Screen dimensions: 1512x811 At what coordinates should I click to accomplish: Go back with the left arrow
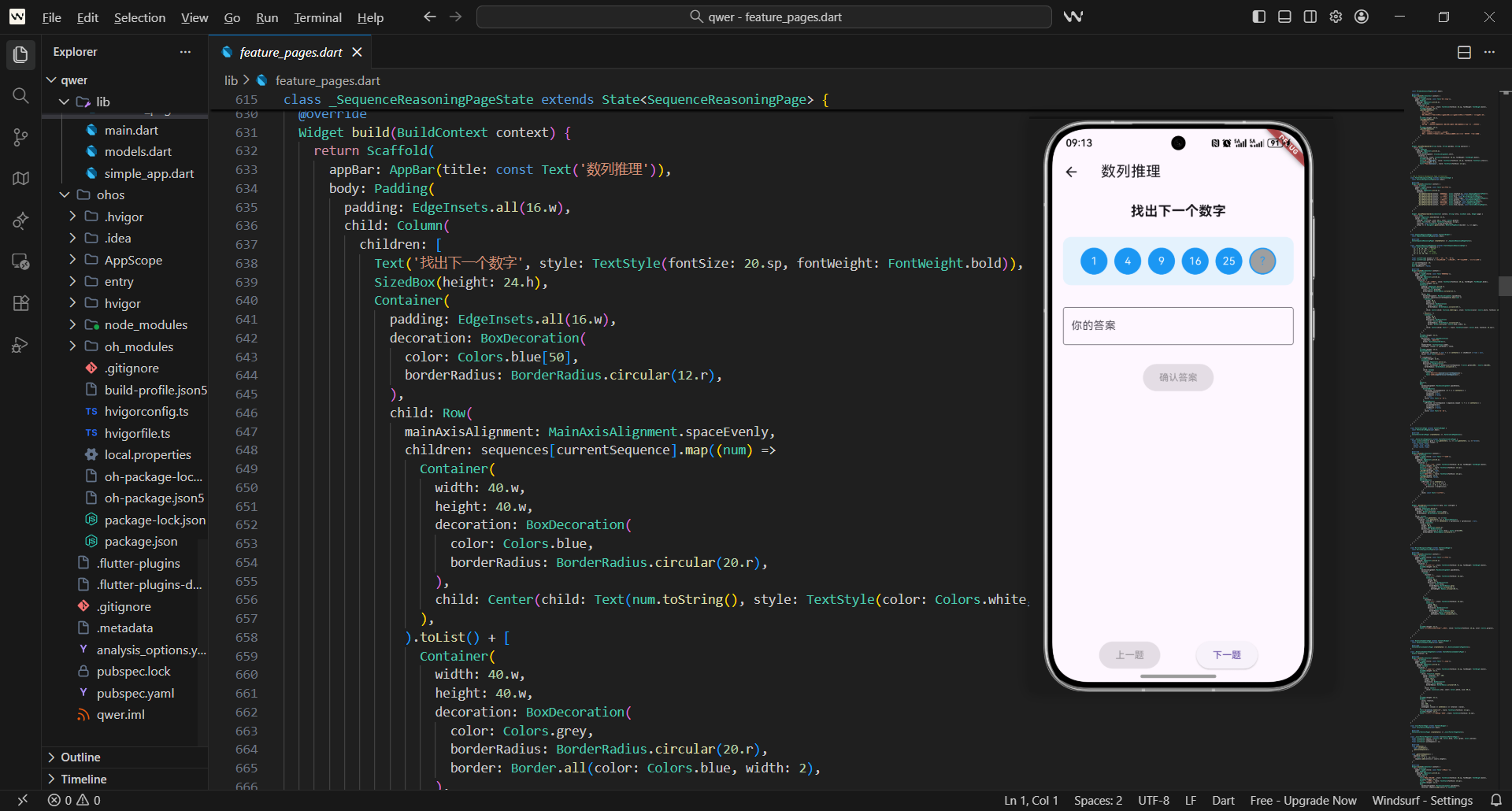pos(429,17)
